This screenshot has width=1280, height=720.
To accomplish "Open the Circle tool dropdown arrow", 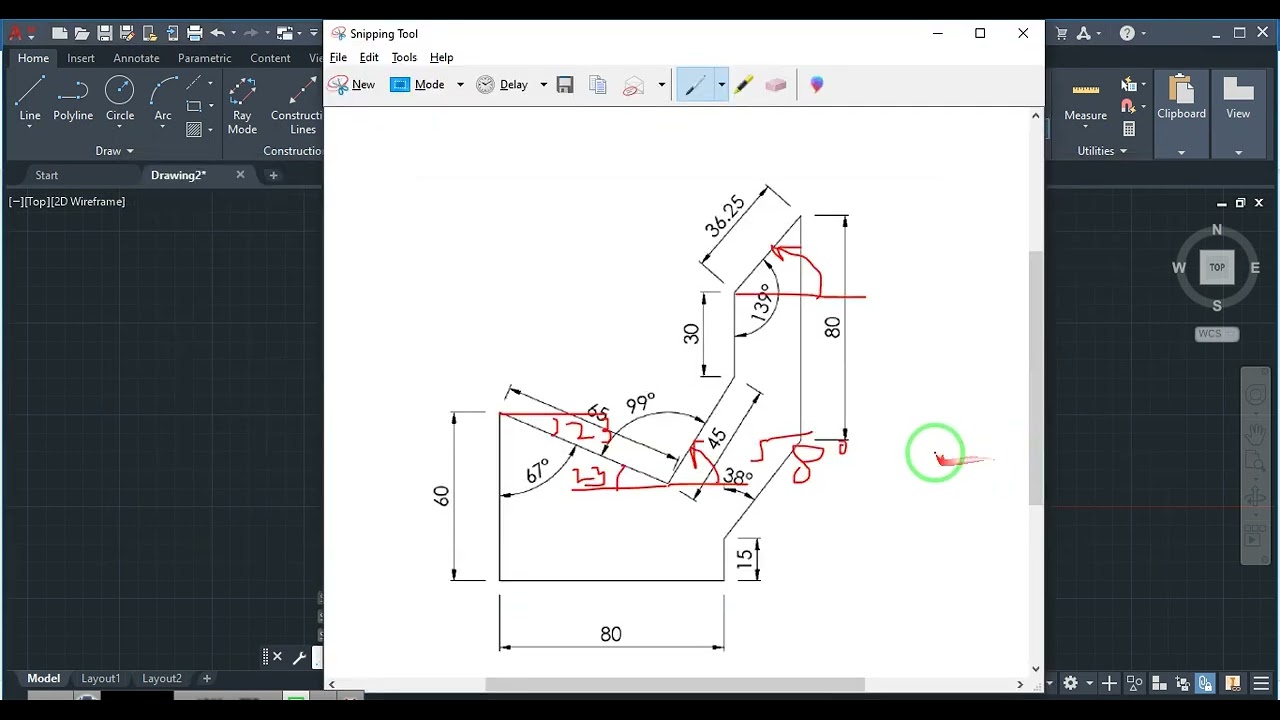I will [120, 128].
